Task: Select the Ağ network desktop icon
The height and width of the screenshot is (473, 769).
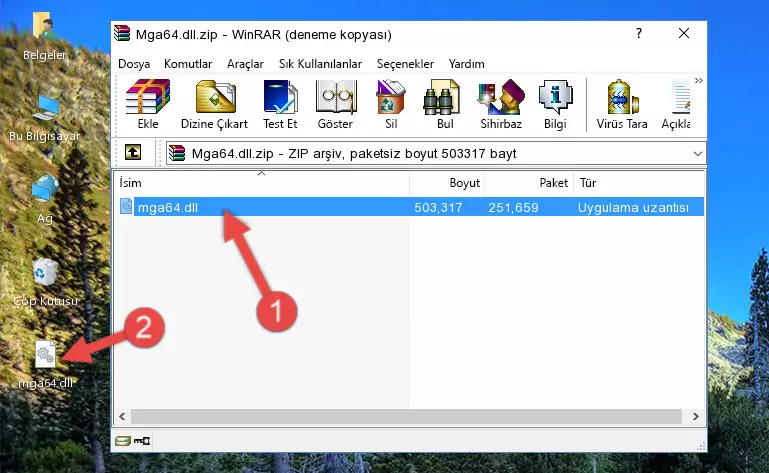Action: [45, 200]
